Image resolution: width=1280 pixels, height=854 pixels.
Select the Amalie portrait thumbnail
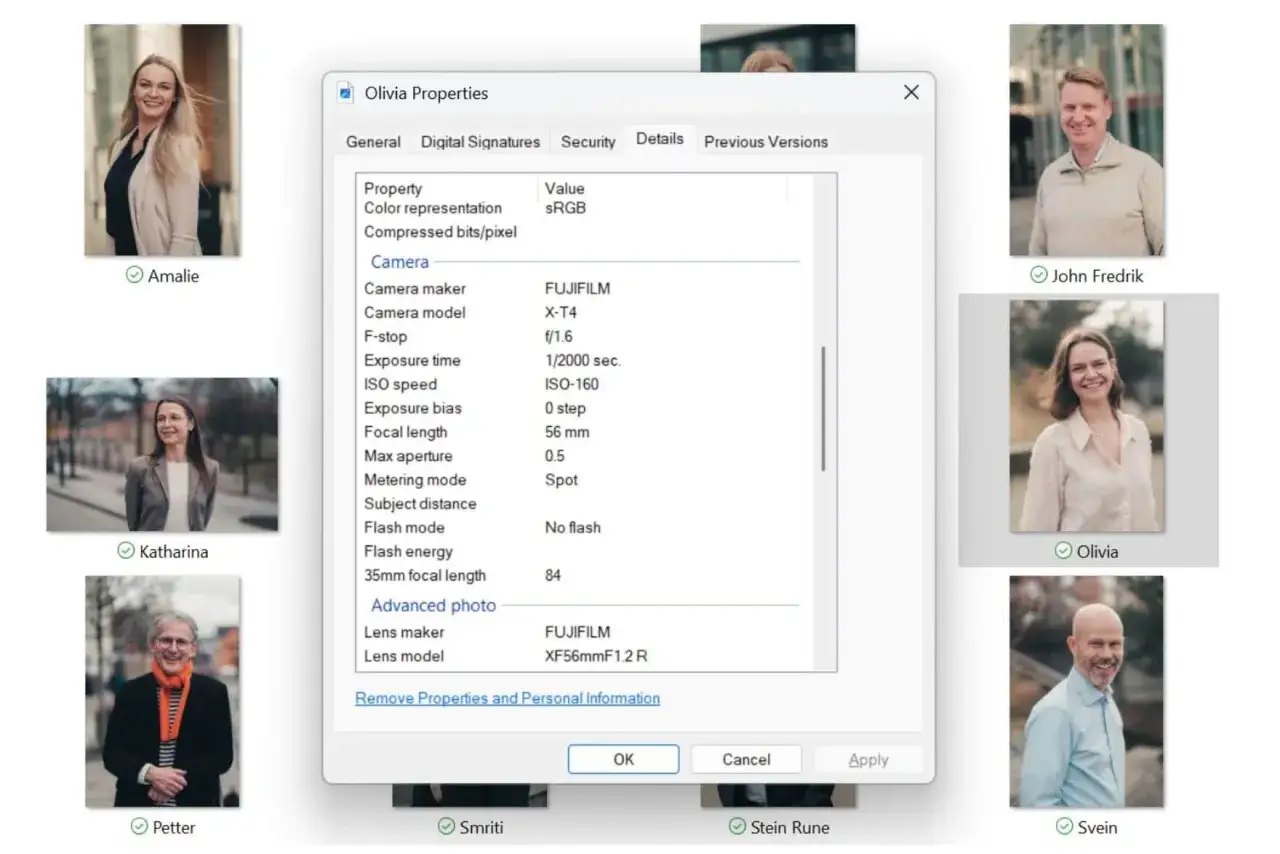point(162,140)
